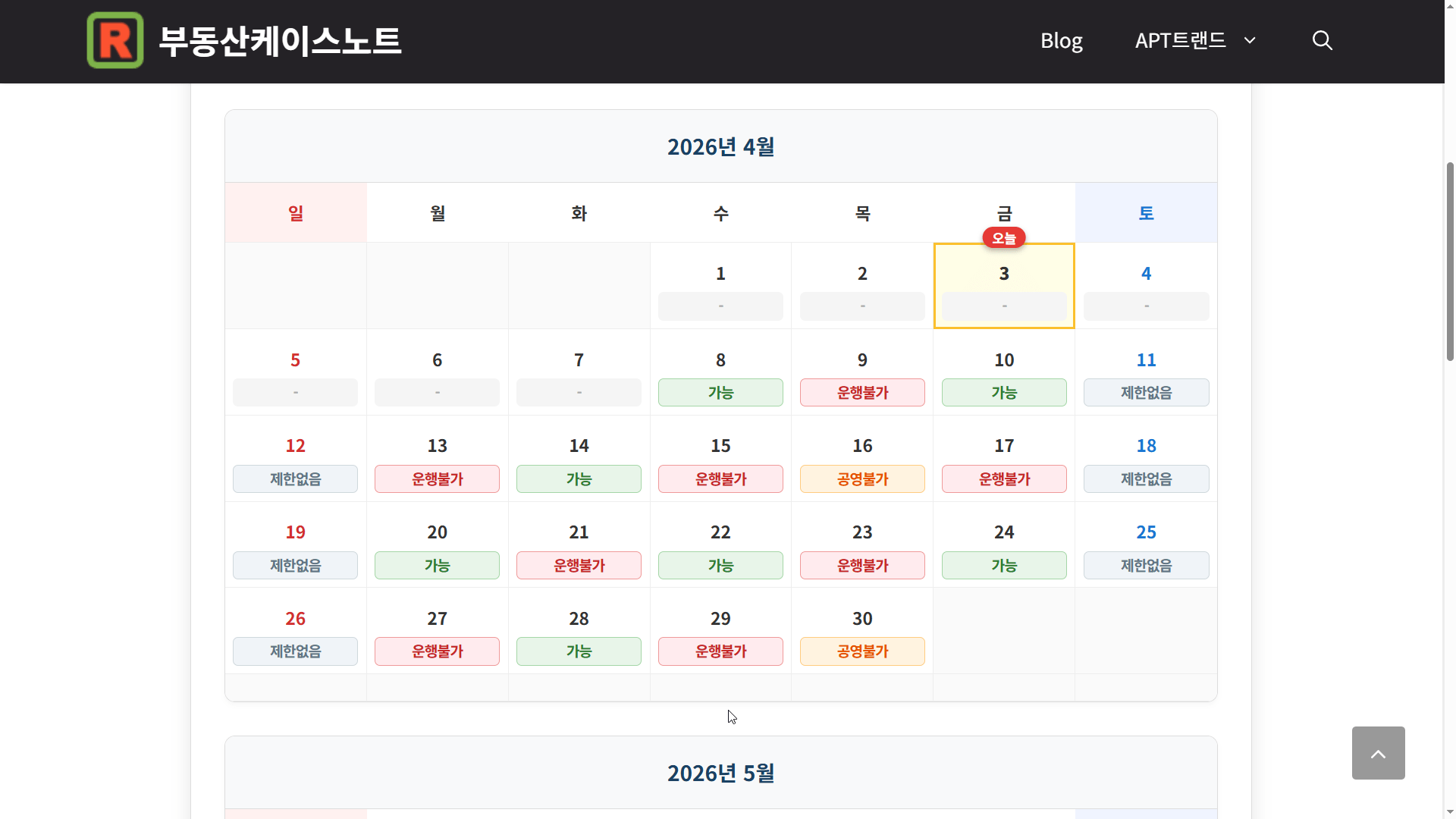Image resolution: width=1456 pixels, height=819 pixels.
Task: Open the Blog menu item
Action: [x=1061, y=40]
